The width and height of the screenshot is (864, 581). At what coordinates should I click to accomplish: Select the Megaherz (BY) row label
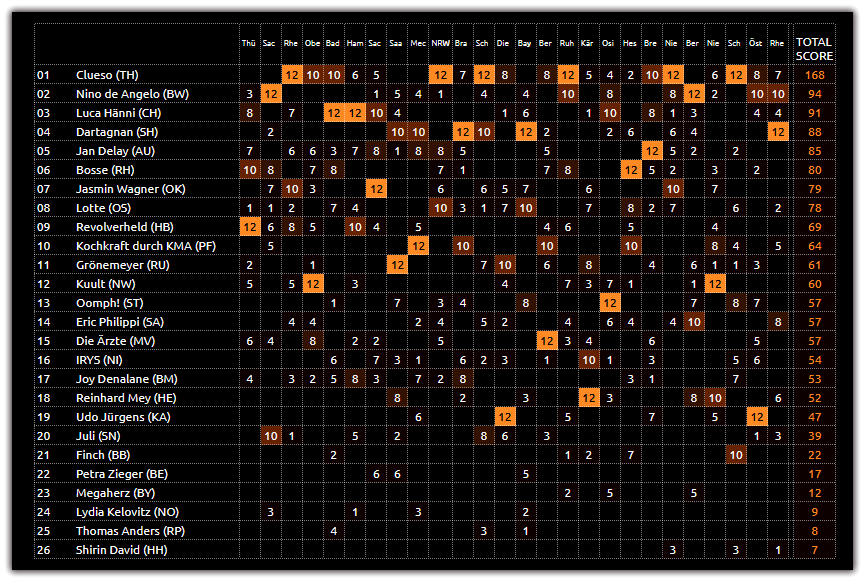(x=115, y=493)
